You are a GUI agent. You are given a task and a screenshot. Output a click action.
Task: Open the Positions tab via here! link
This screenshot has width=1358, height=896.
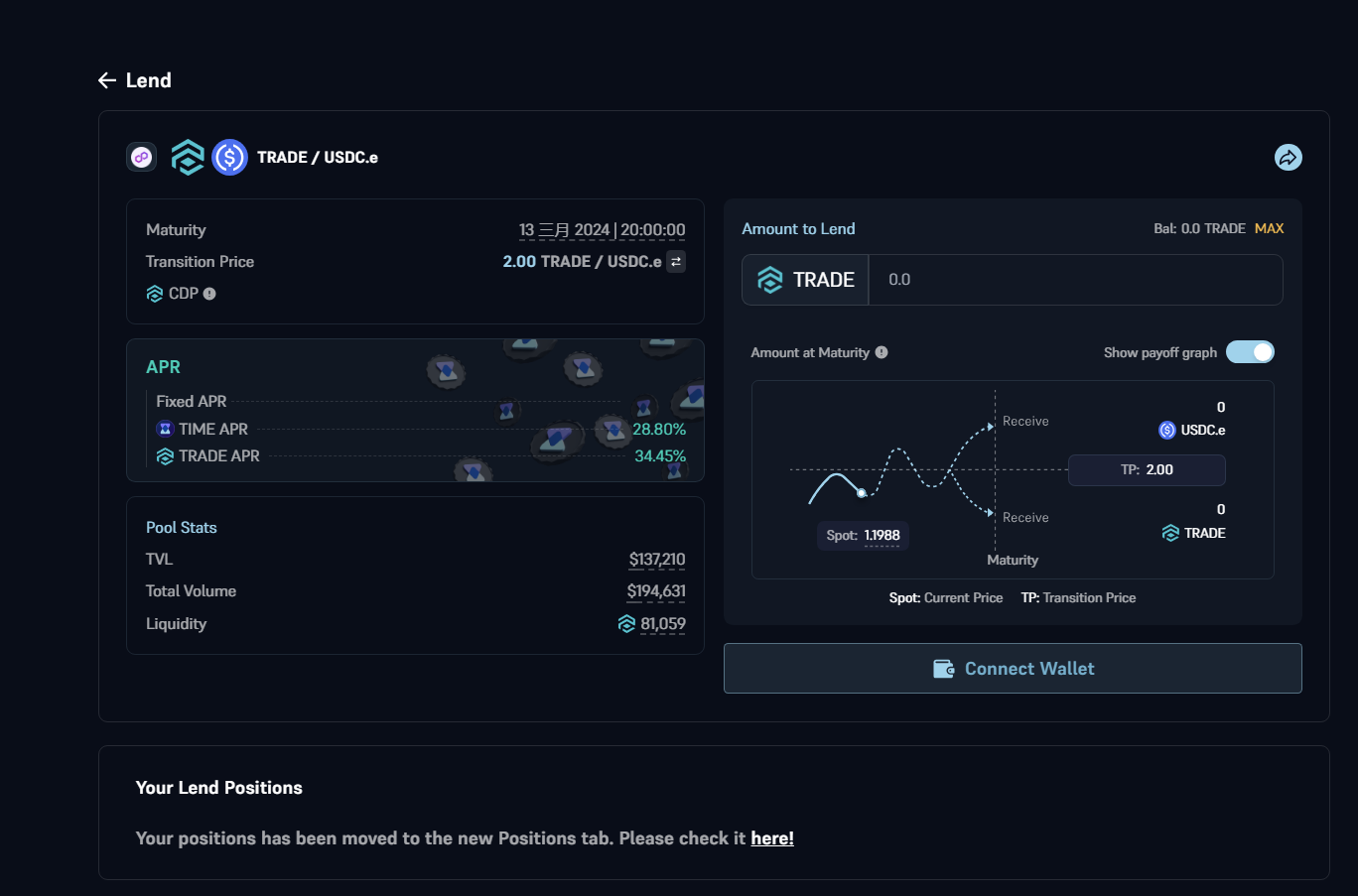[x=771, y=838]
